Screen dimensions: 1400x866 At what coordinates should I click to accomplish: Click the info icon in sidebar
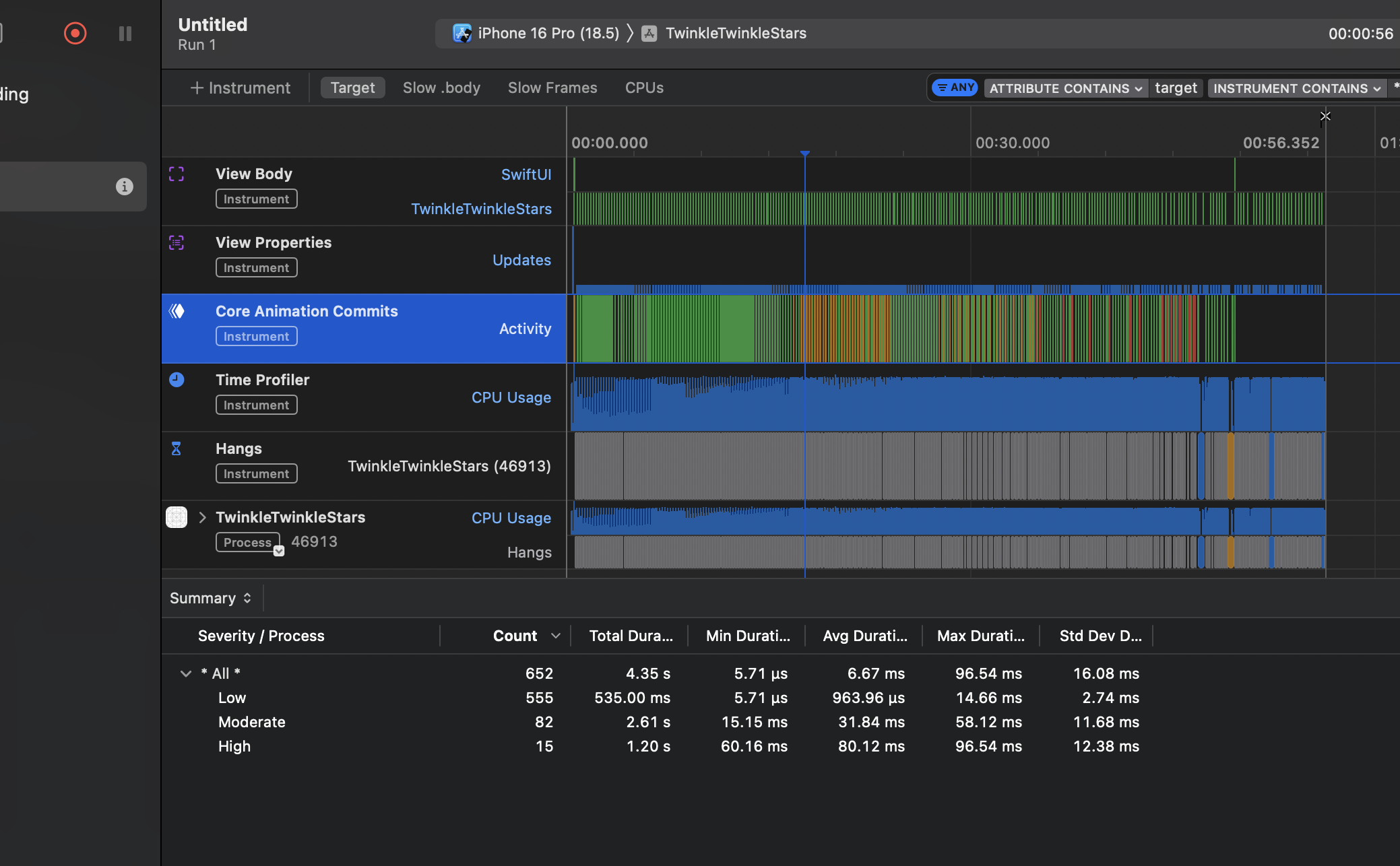(x=124, y=187)
